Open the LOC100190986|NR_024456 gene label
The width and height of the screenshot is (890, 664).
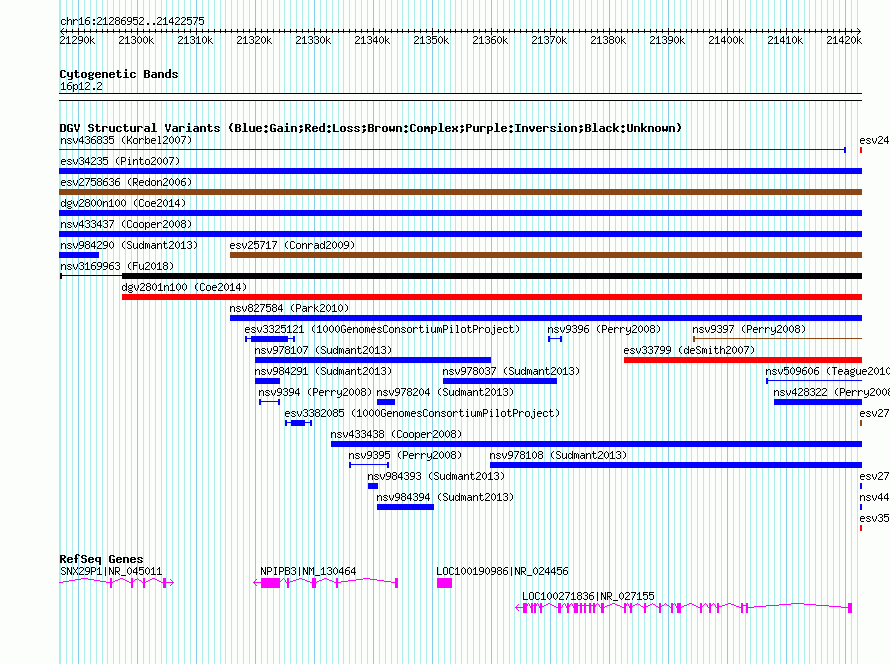click(502, 571)
